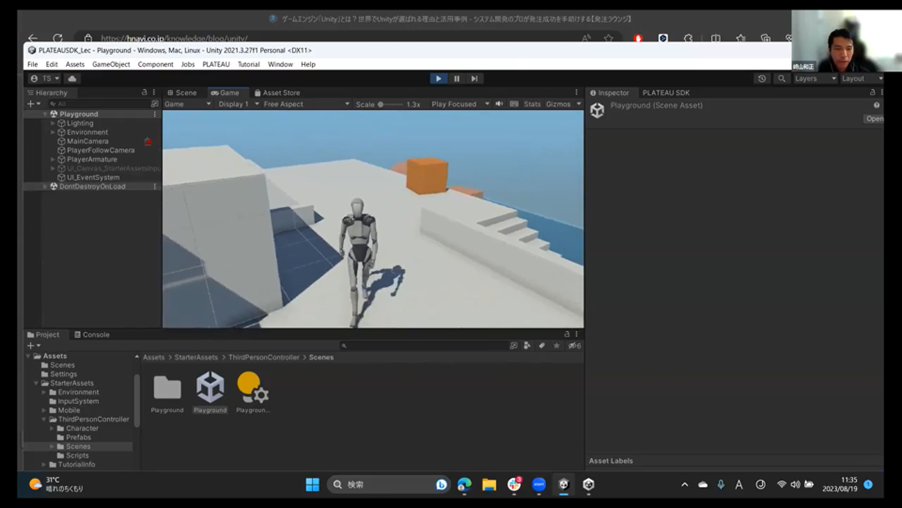Toggle the Game view shortcuts keyboard icon
902x508 pixels.
pos(514,104)
